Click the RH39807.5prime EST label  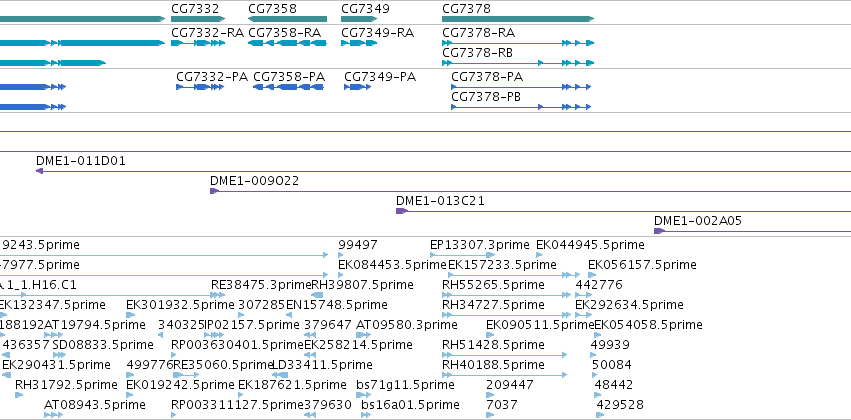pos(362,285)
